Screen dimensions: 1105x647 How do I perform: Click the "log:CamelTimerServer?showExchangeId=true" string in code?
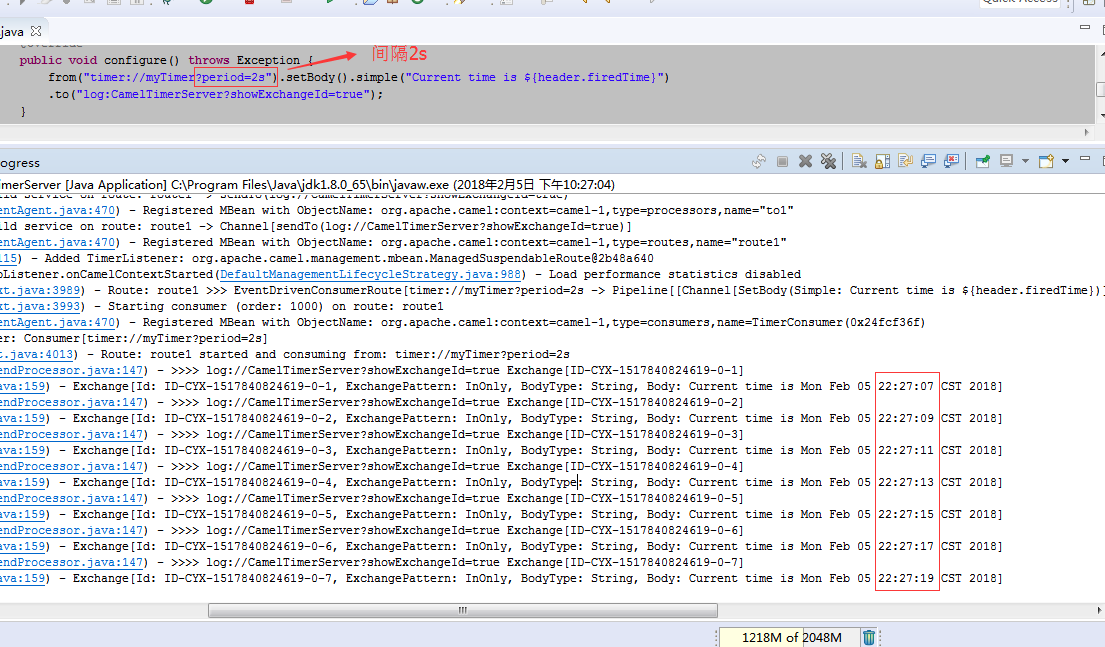click(226, 94)
